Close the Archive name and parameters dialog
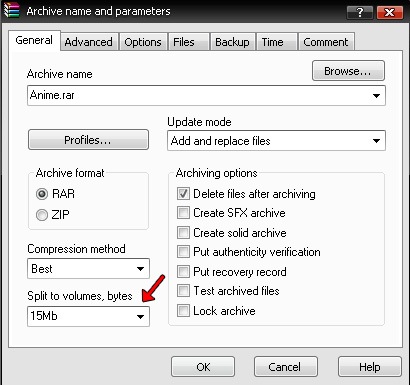The height and width of the screenshot is (385, 410). [x=389, y=13]
